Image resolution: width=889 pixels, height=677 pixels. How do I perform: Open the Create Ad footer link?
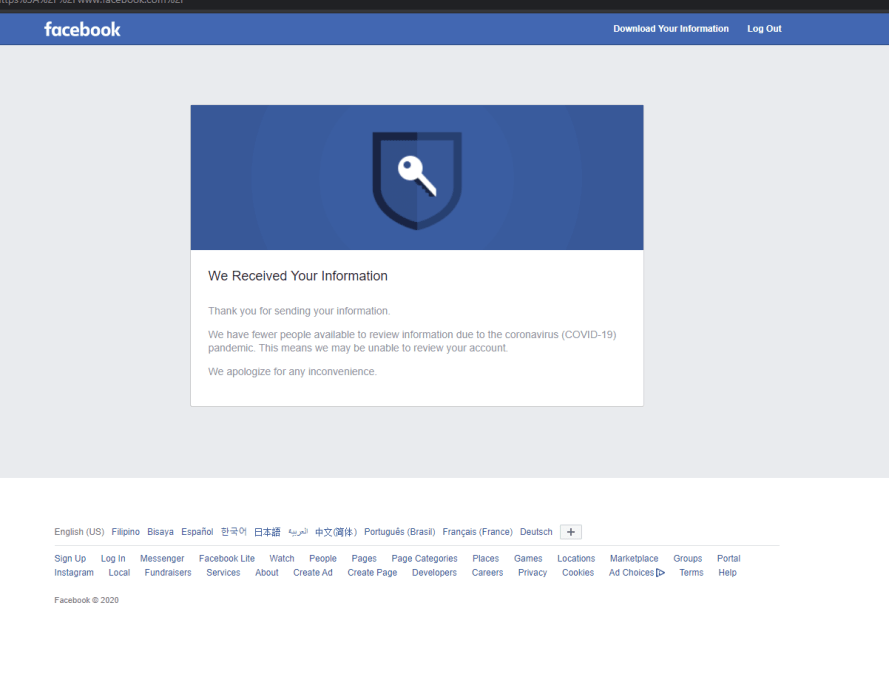(313, 573)
